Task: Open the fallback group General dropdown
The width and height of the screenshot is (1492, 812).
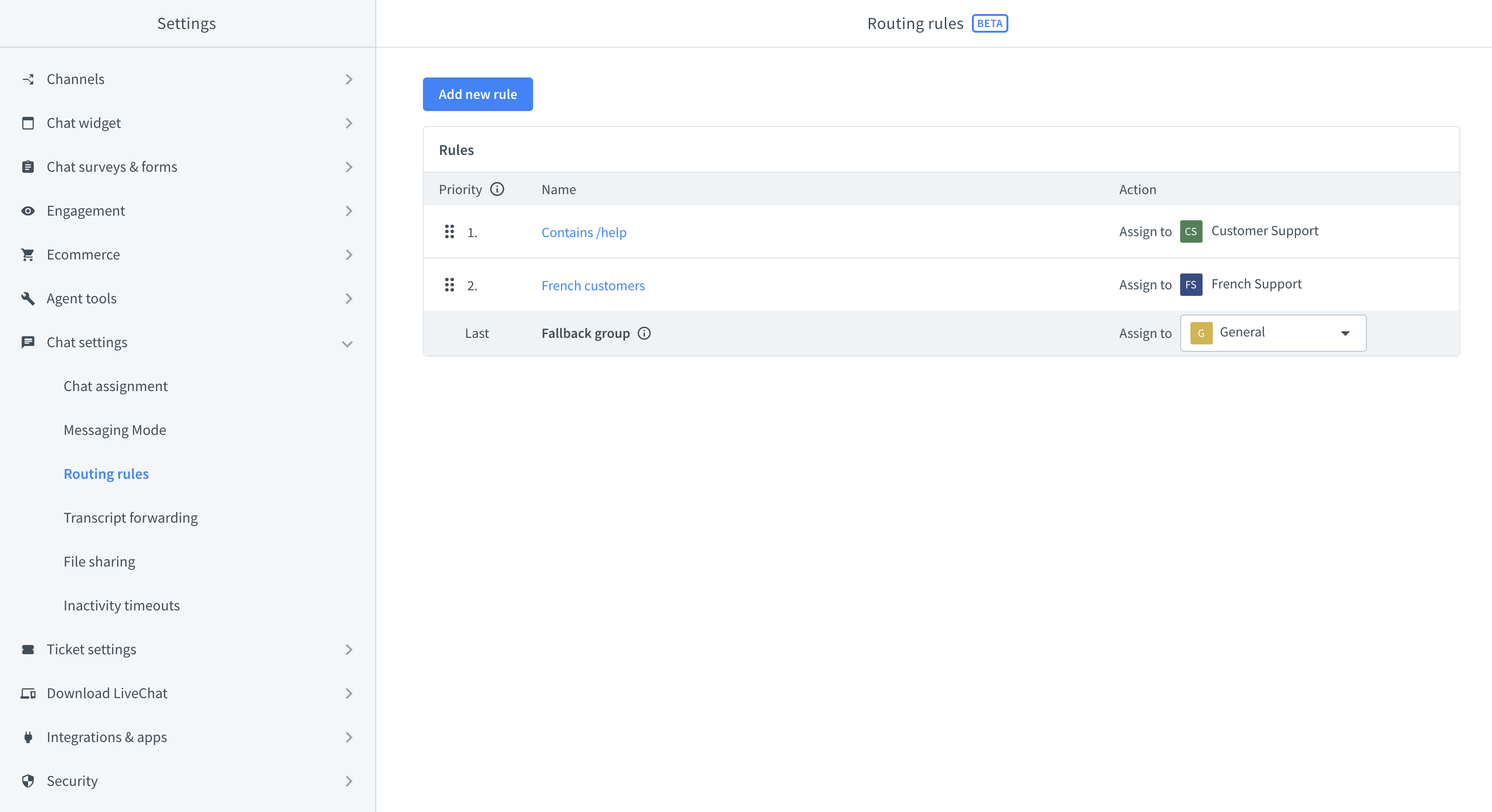Action: pos(1273,333)
